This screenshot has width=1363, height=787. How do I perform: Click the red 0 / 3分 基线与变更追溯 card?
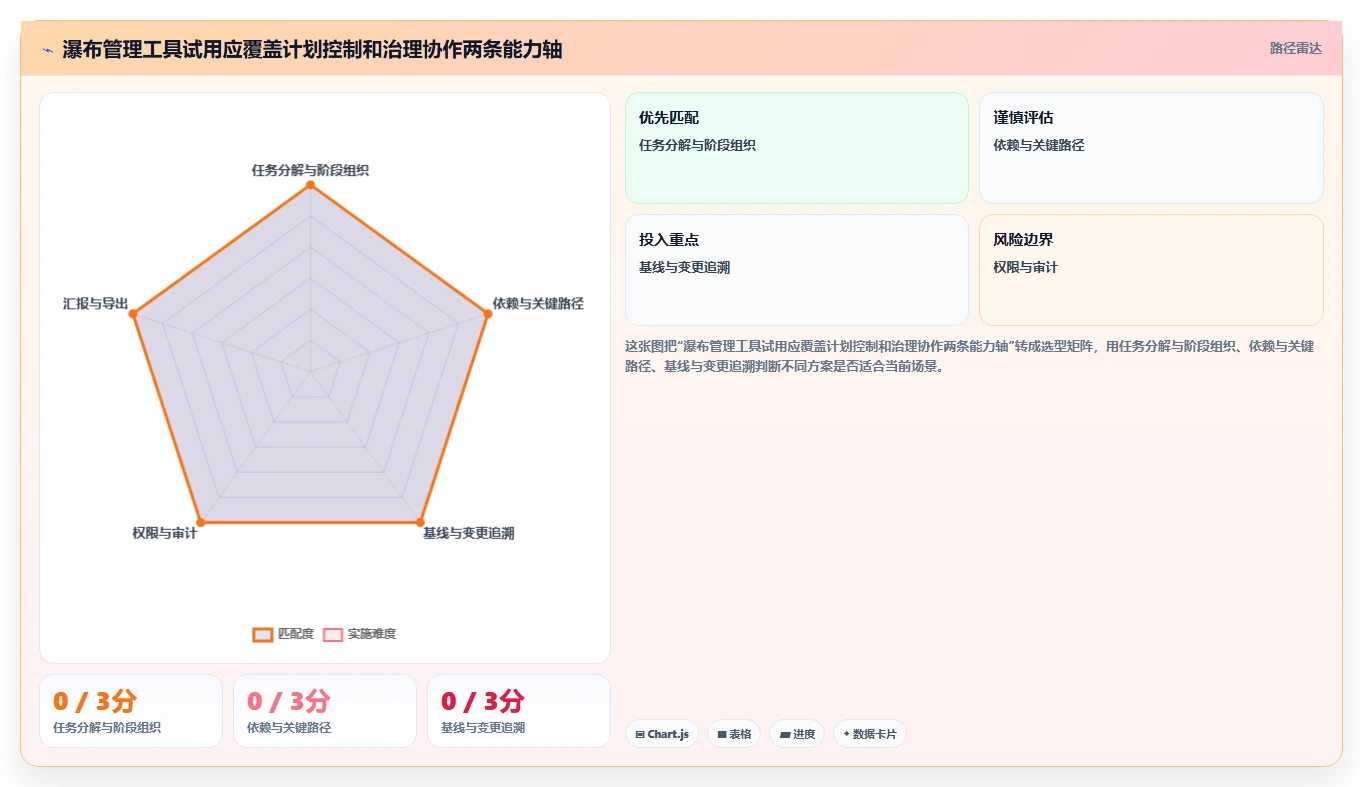[x=519, y=711]
